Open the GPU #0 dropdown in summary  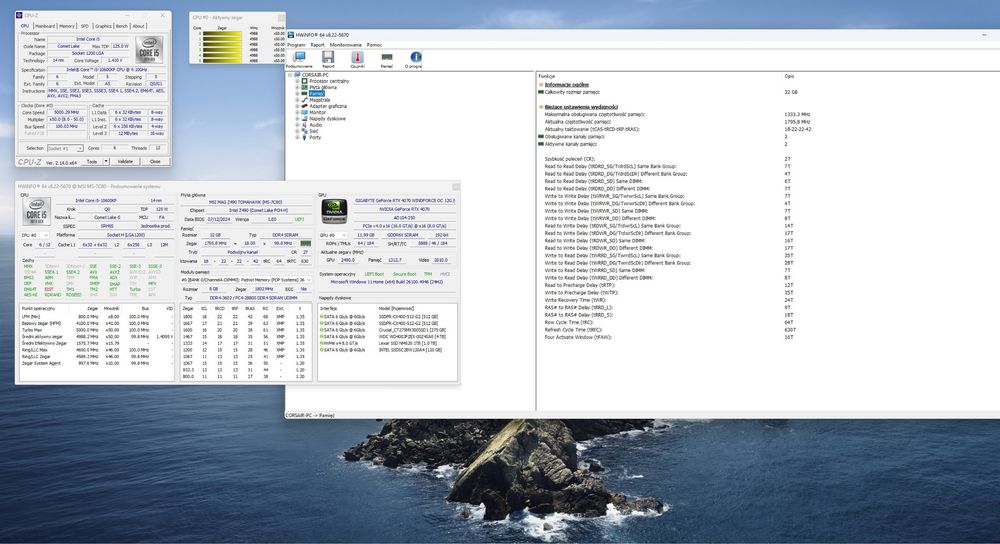point(334,235)
